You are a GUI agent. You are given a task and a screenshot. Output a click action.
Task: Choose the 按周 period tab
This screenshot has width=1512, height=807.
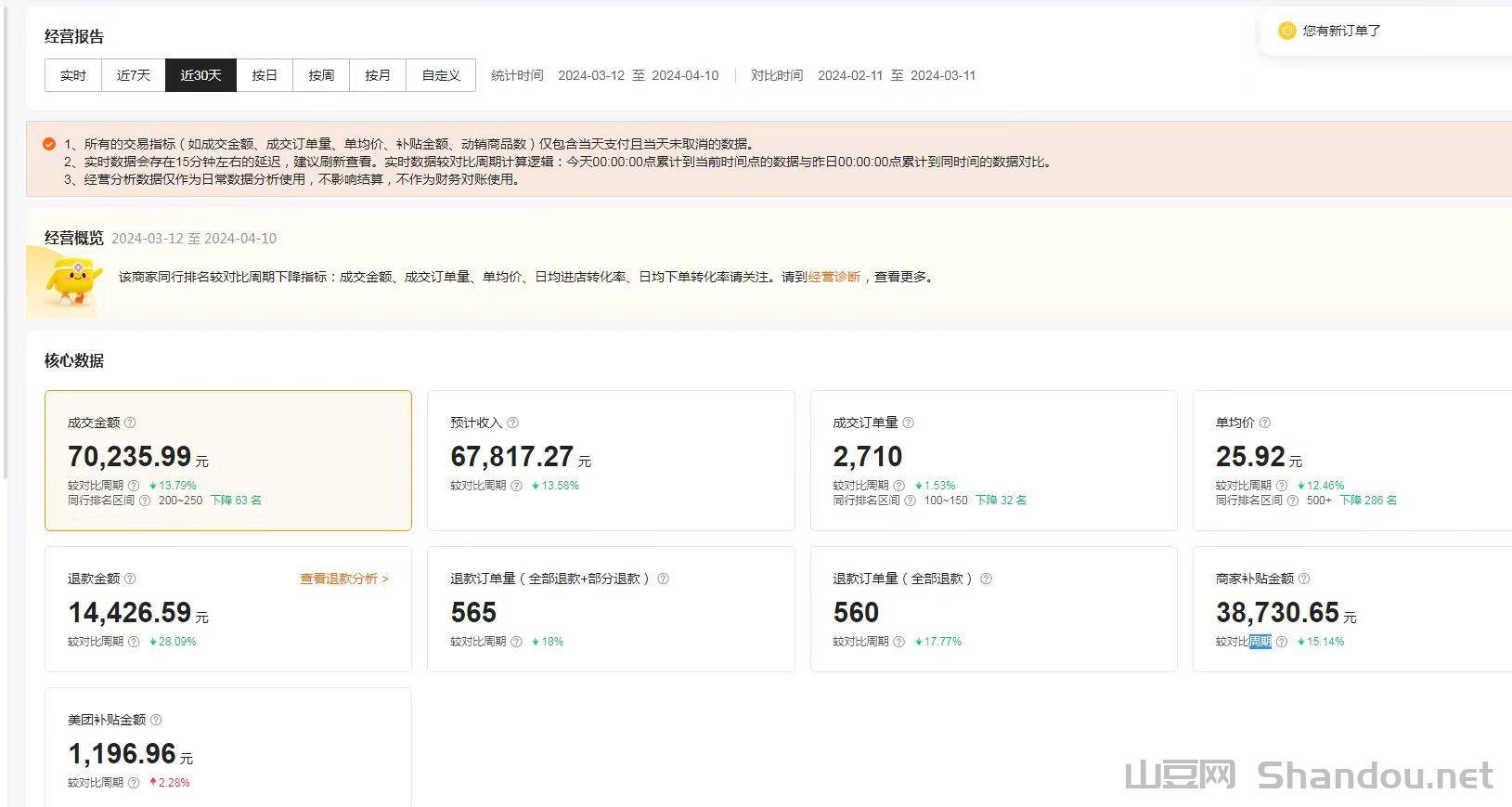(x=321, y=75)
